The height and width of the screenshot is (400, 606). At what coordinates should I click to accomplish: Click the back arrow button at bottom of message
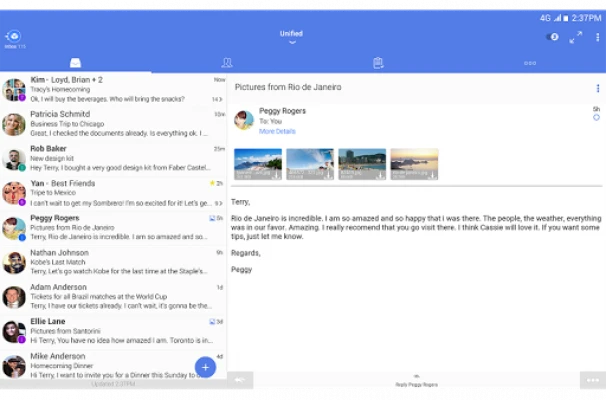[240, 380]
